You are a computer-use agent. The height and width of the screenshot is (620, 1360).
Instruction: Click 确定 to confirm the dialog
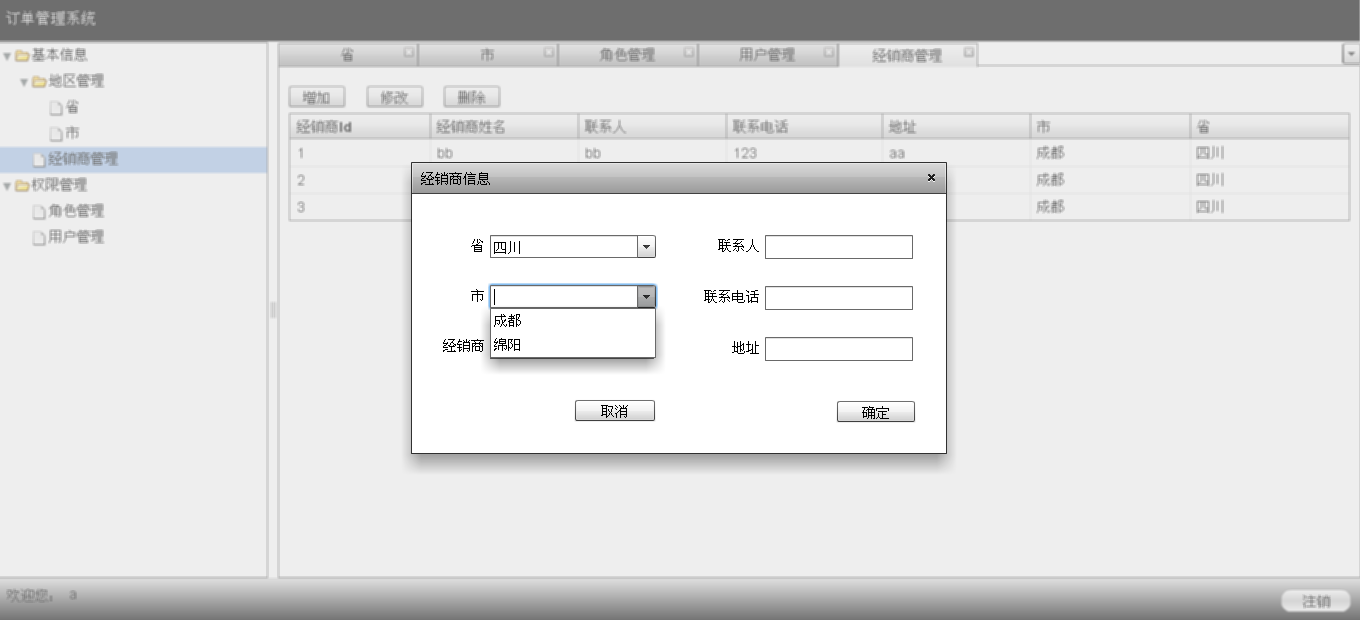pyautogui.click(x=876, y=412)
